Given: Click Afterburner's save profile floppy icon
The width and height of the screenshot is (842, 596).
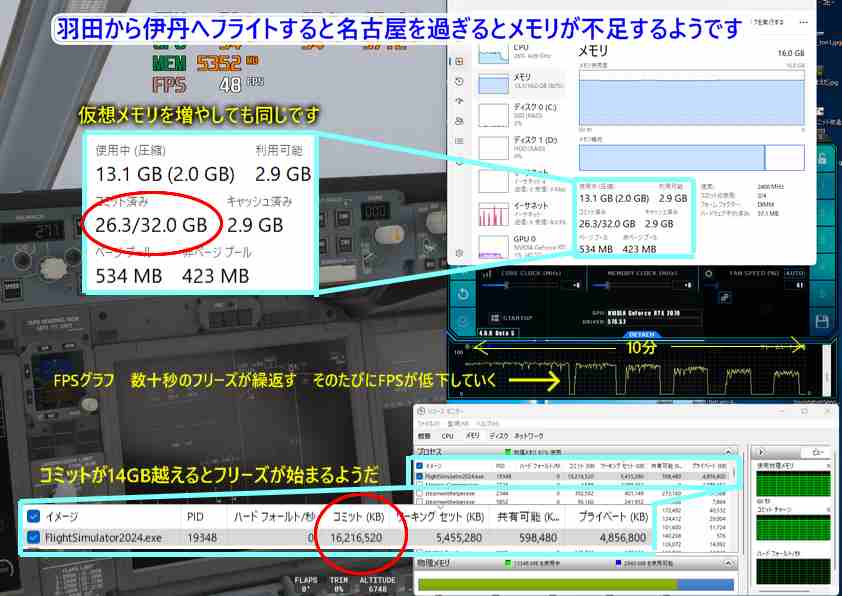Looking at the screenshot, I should pos(822,321).
